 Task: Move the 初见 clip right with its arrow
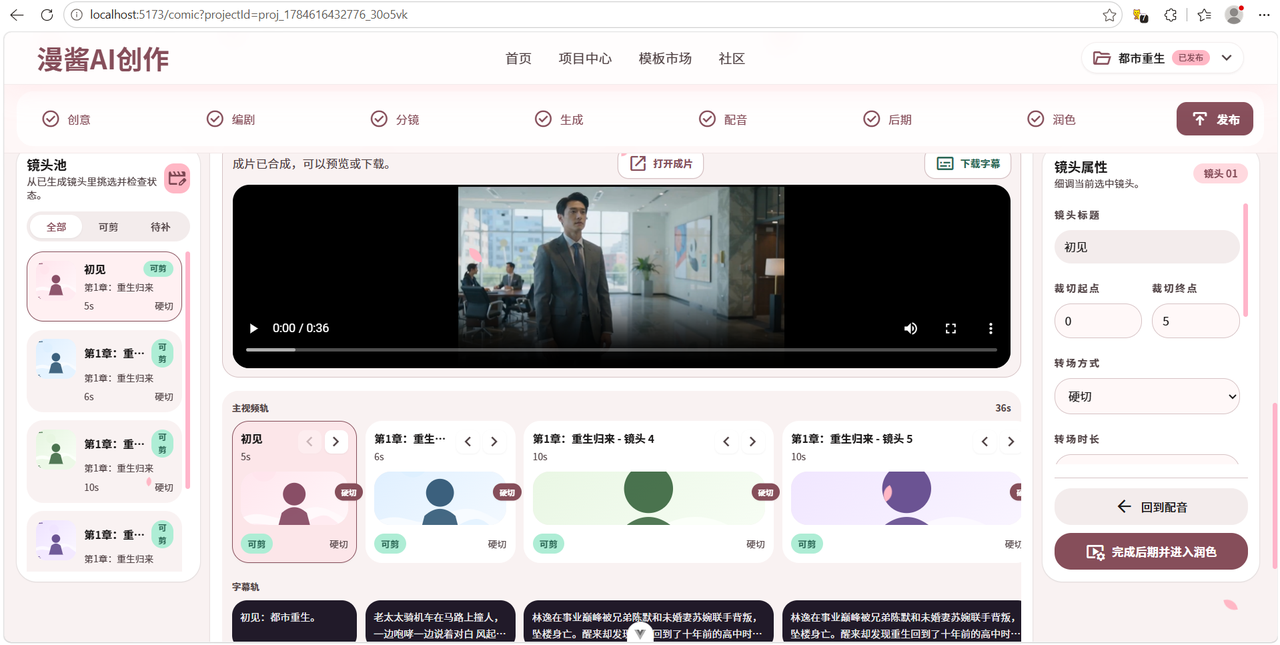(x=336, y=441)
